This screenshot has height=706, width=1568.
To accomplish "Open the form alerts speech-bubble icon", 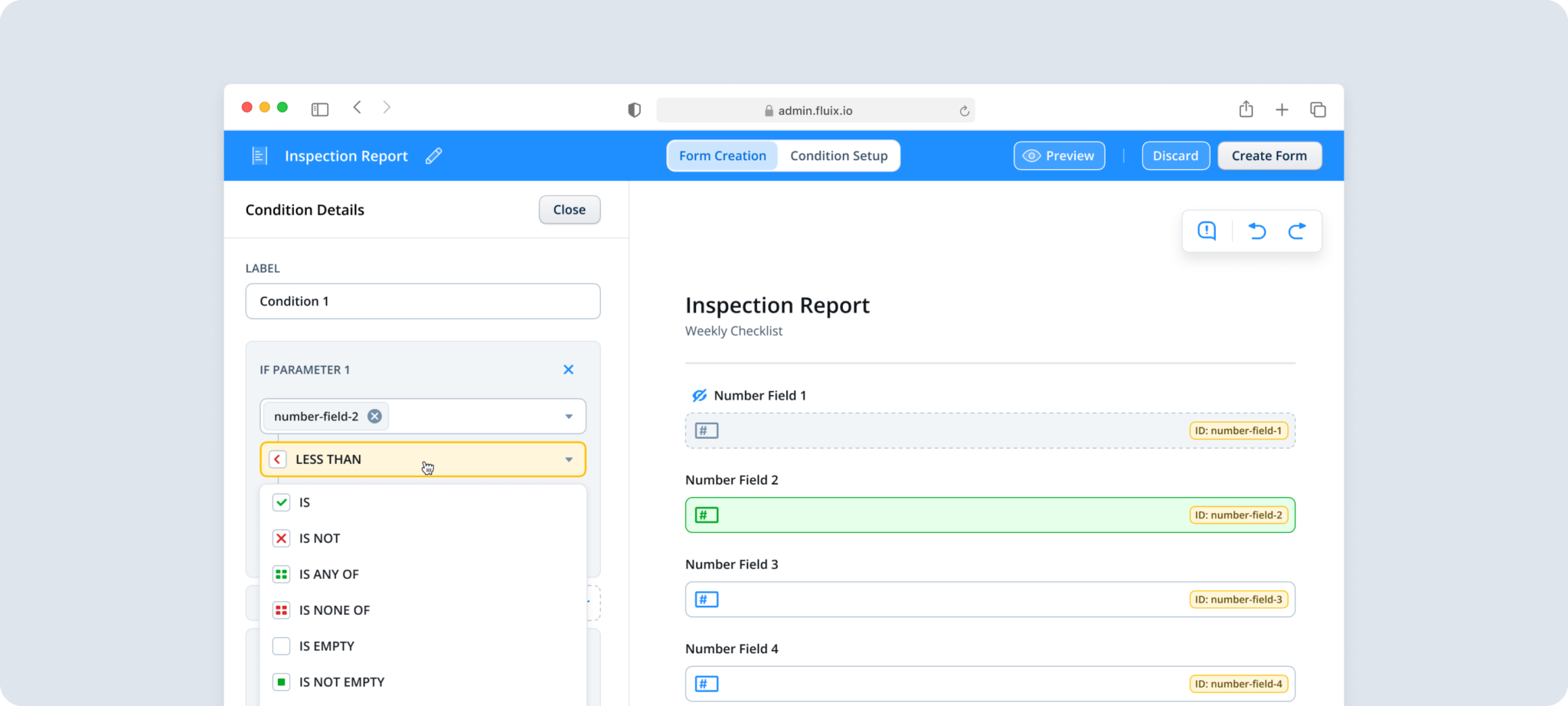I will pyautogui.click(x=1206, y=230).
